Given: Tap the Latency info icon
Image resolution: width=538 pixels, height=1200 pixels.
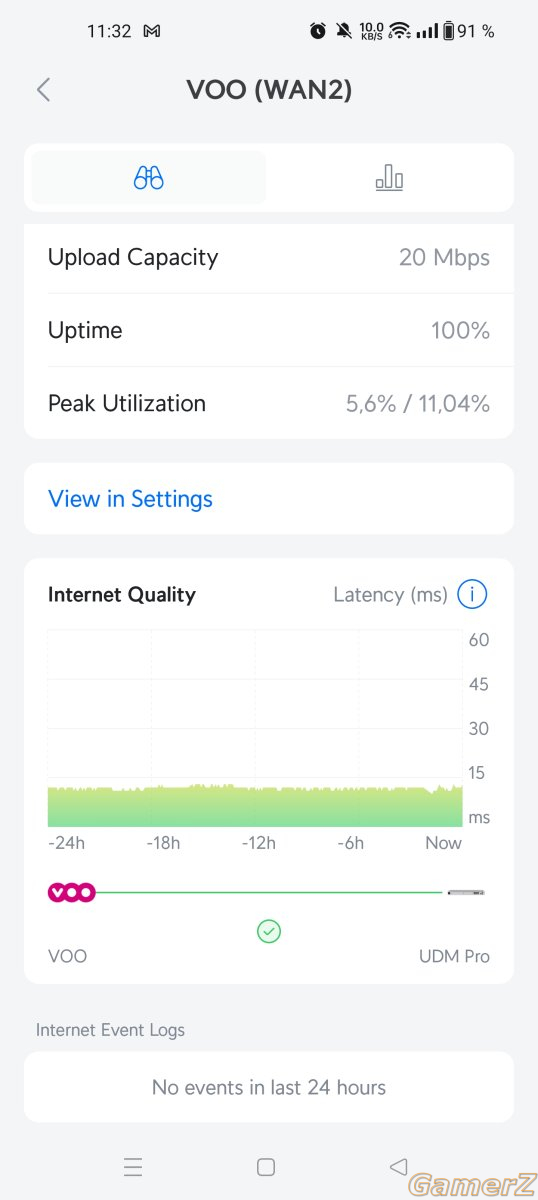Looking at the screenshot, I should [x=472, y=595].
